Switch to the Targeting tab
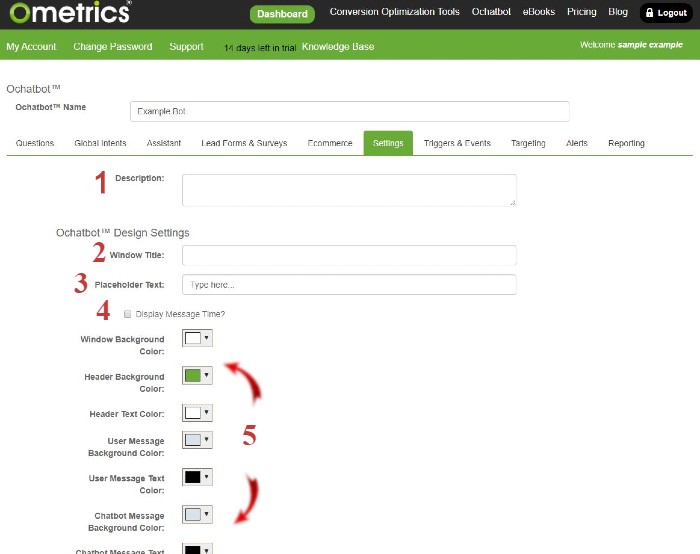The width and height of the screenshot is (700, 554). tap(528, 143)
